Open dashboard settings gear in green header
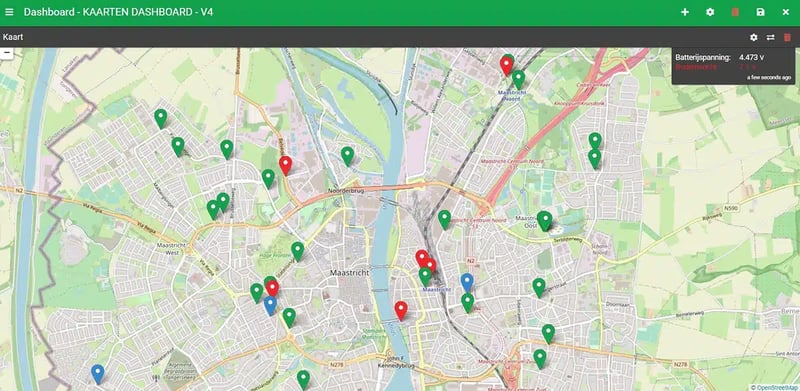The image size is (800, 391). 710,12
